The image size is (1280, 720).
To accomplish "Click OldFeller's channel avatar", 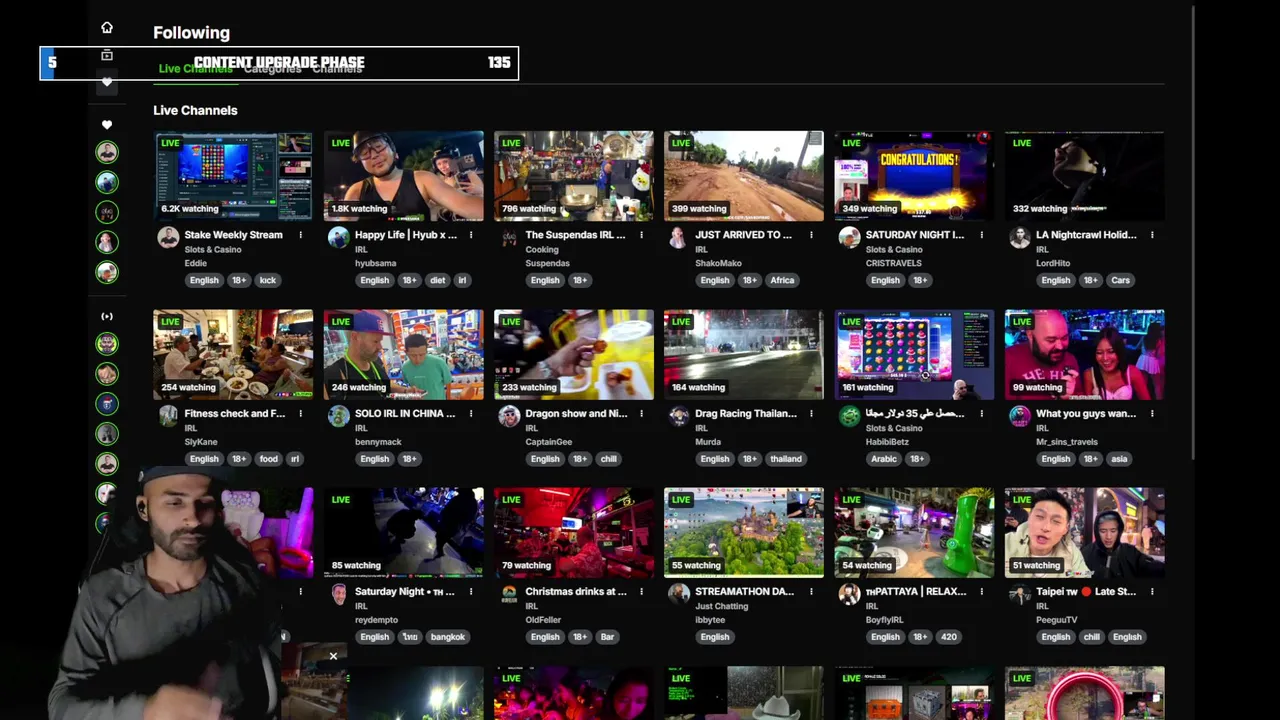I will pyautogui.click(x=509, y=593).
